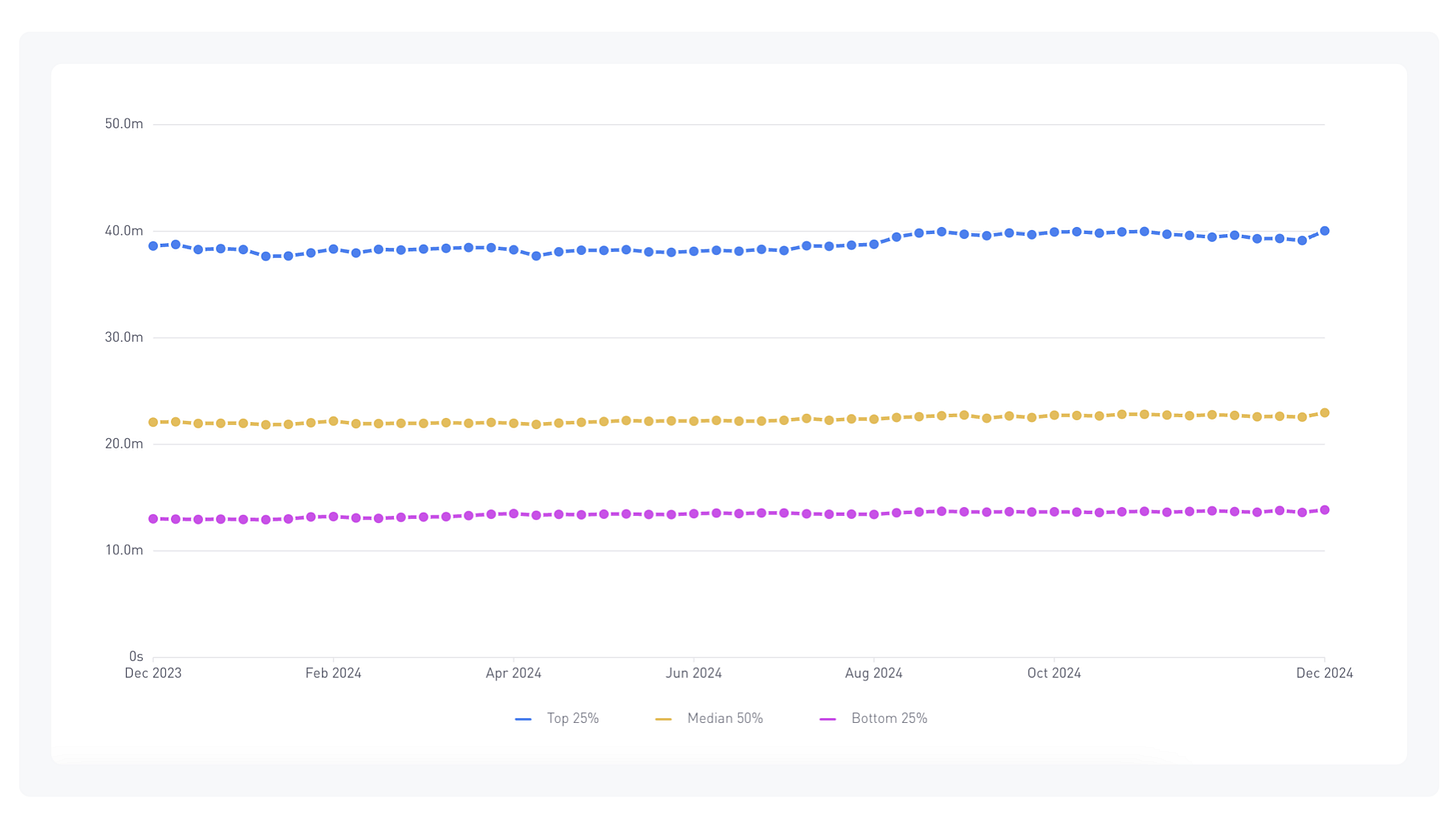Select the first Top 25% point at Dec 2023

click(x=153, y=246)
